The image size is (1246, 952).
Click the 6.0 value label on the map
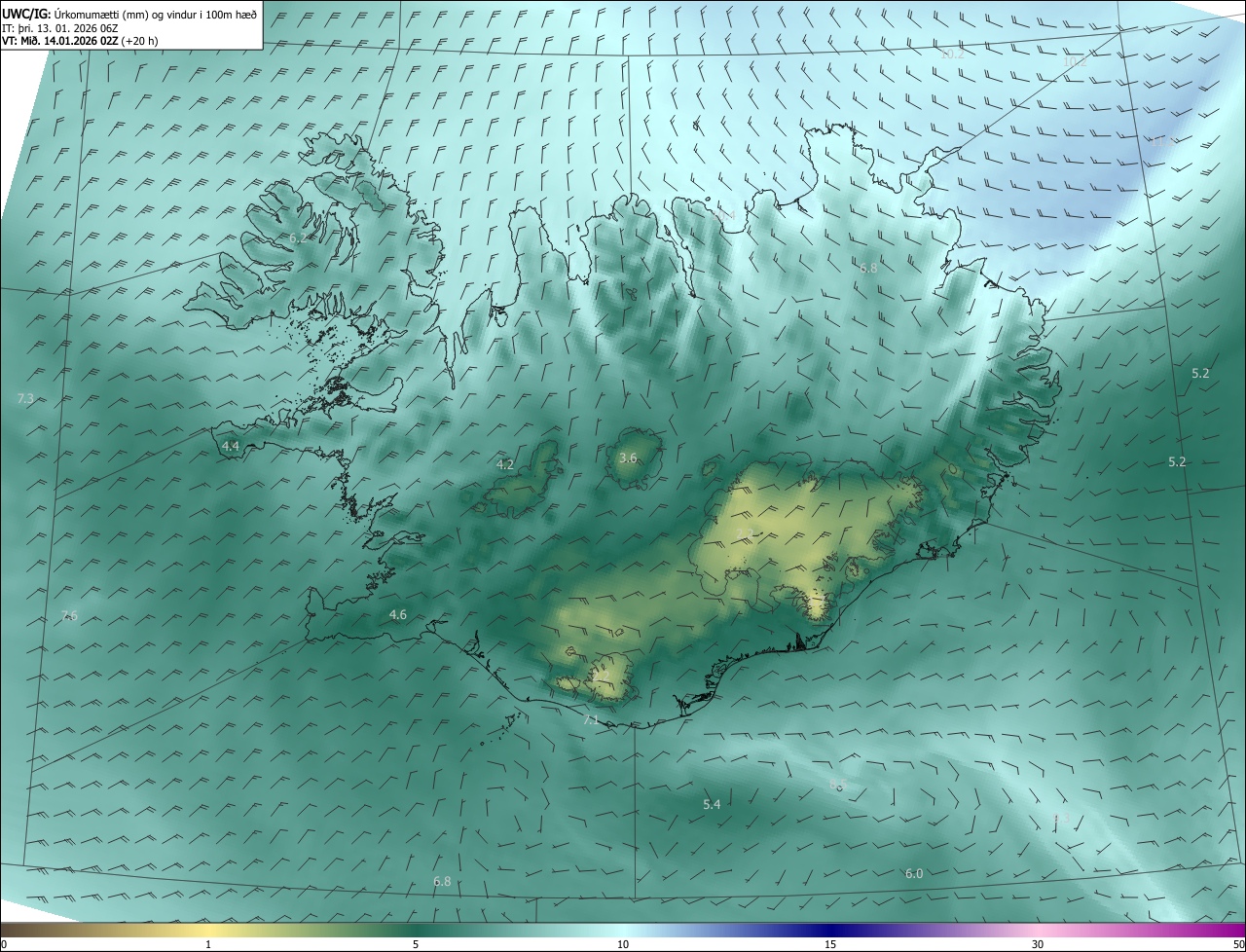(914, 873)
